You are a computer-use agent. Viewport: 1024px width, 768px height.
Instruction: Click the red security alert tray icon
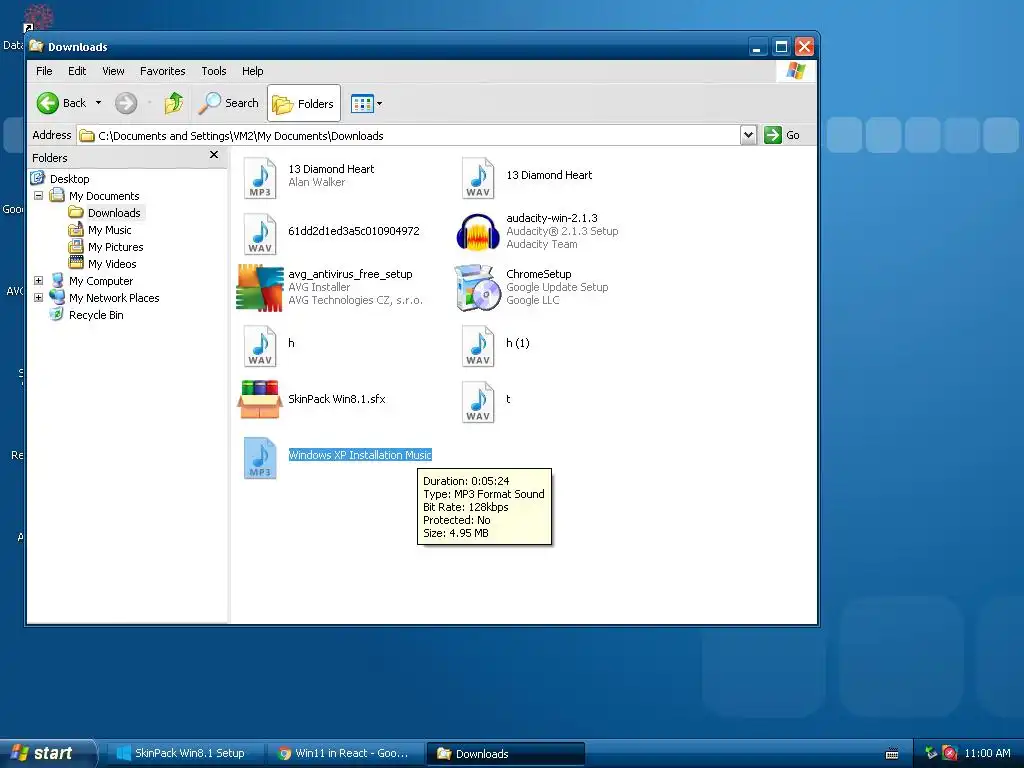click(950, 753)
